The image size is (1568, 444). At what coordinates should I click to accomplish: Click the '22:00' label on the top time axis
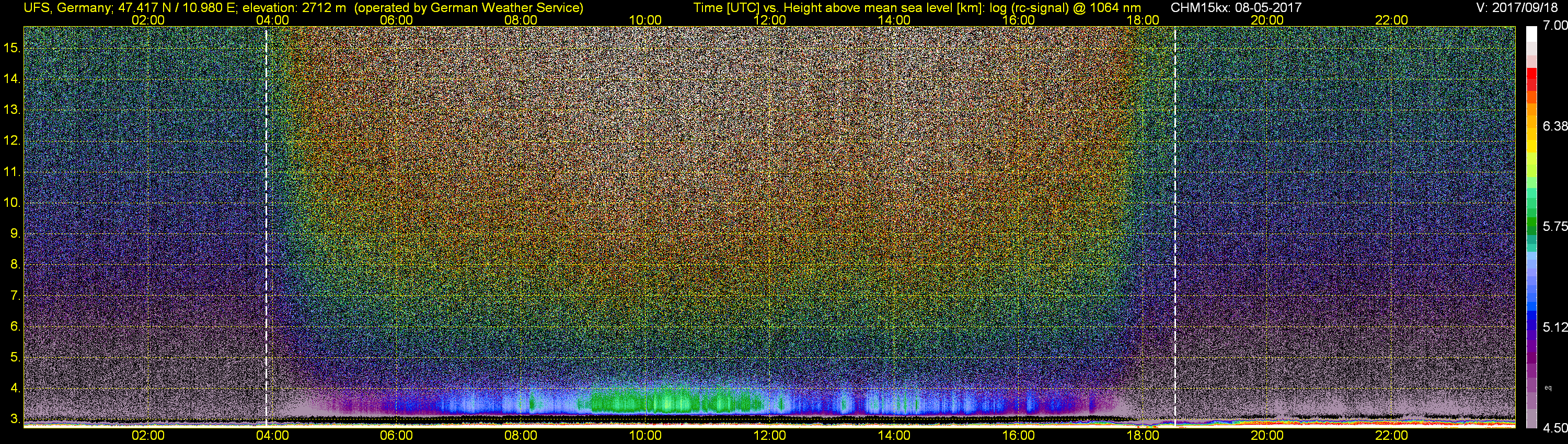(x=1391, y=20)
